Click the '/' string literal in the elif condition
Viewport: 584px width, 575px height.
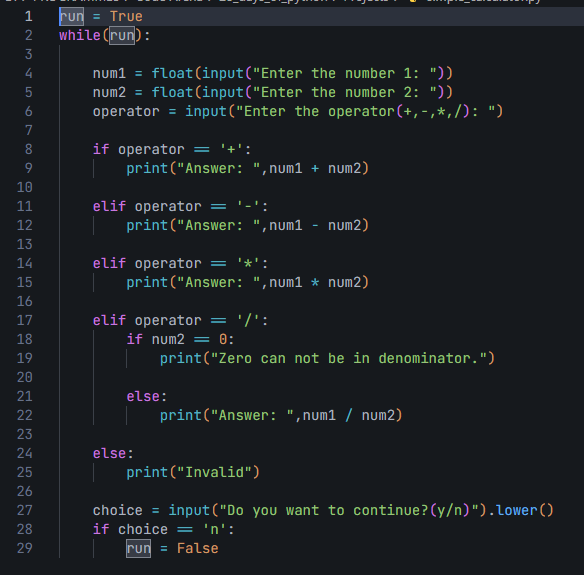point(248,320)
